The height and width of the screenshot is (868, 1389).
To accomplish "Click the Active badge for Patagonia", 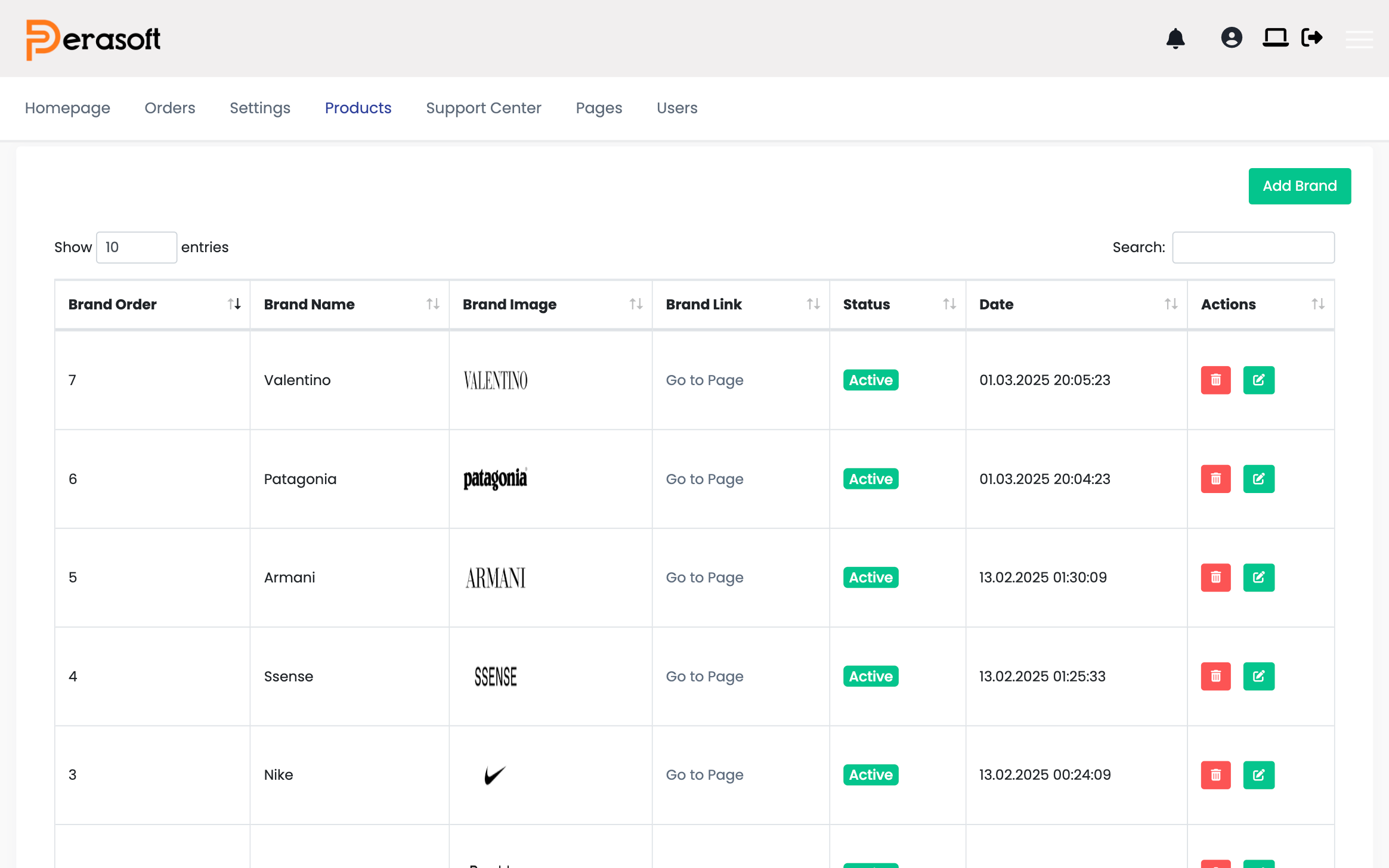I will [871, 479].
